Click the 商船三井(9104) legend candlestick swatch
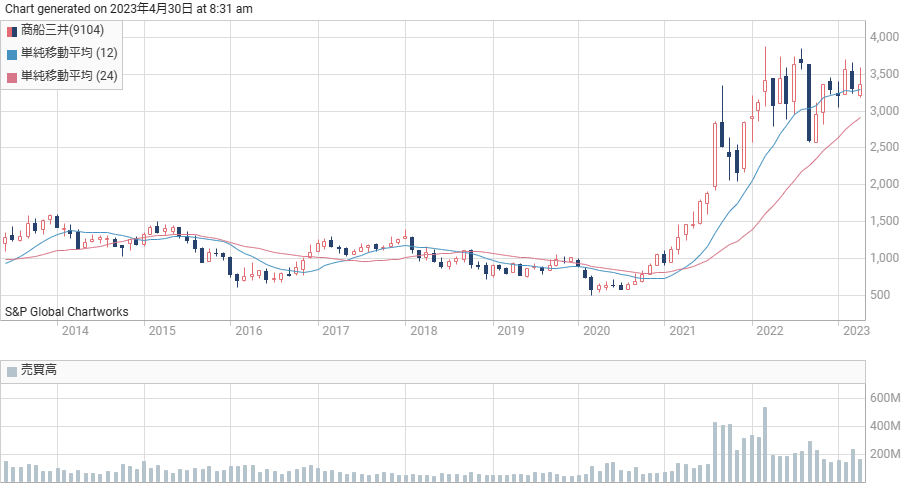Viewport: 922px width, 484px height. click(x=12, y=31)
